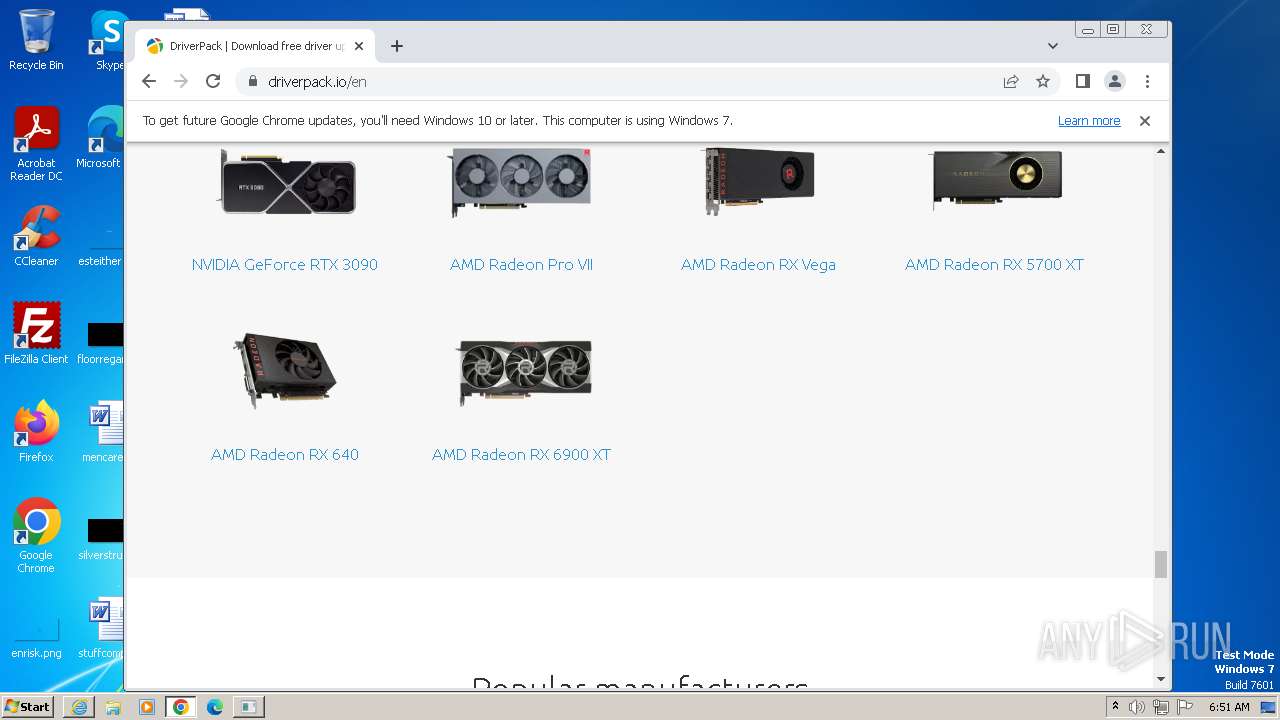Click the scrollbar up arrow
This screenshot has width=1280, height=720.
1161,151
